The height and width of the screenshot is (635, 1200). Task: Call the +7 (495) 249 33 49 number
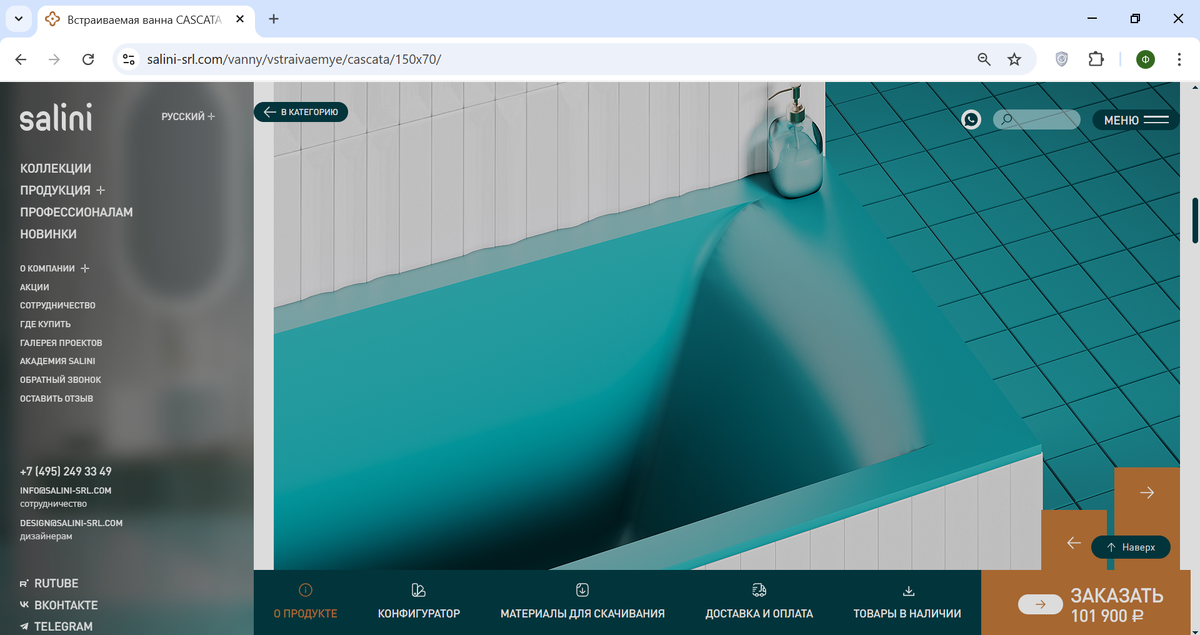point(66,471)
